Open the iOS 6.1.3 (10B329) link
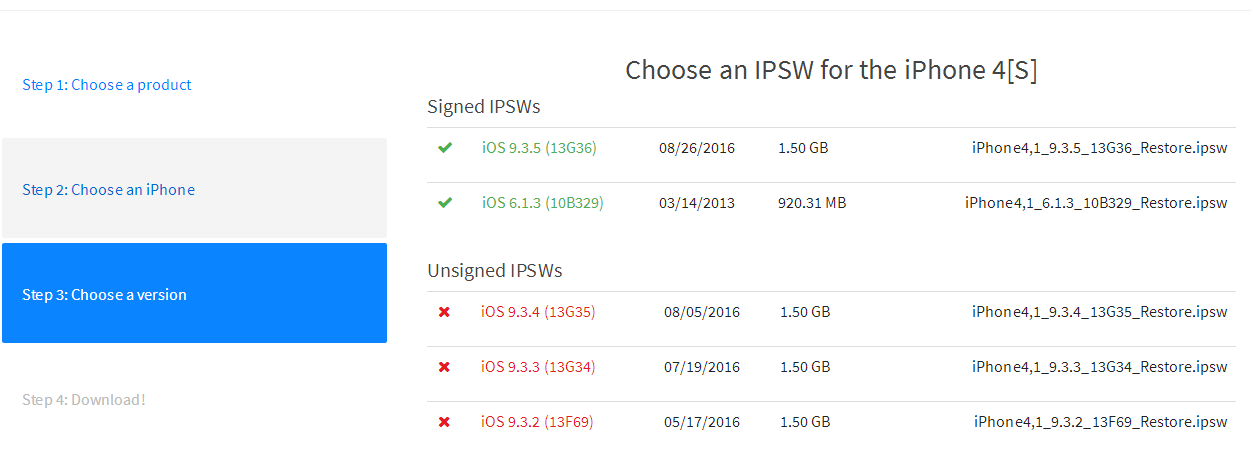Image resolution: width=1253 pixels, height=455 pixels. pyautogui.click(x=542, y=203)
